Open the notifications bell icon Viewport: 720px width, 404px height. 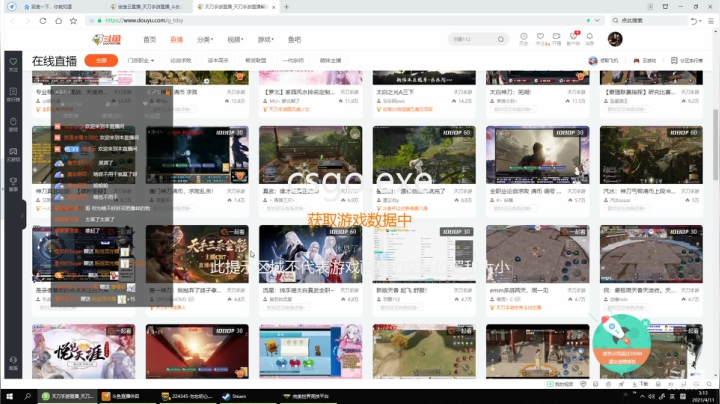[x=590, y=39]
